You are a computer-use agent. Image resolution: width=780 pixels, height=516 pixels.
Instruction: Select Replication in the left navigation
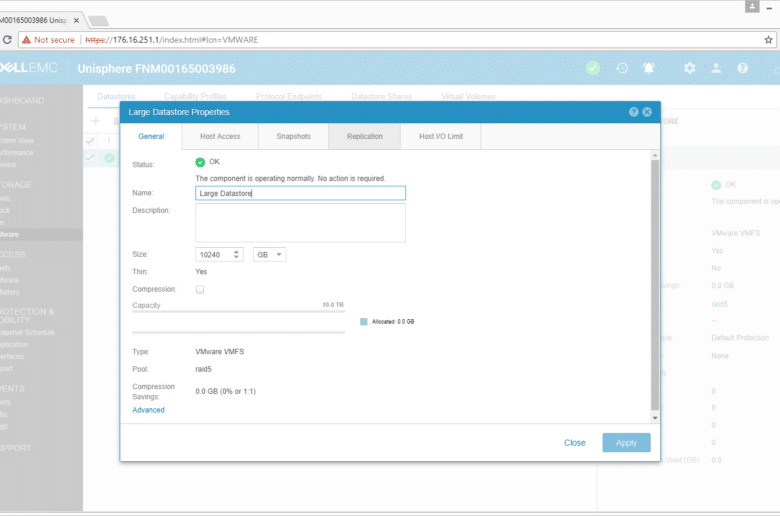click(x=13, y=345)
